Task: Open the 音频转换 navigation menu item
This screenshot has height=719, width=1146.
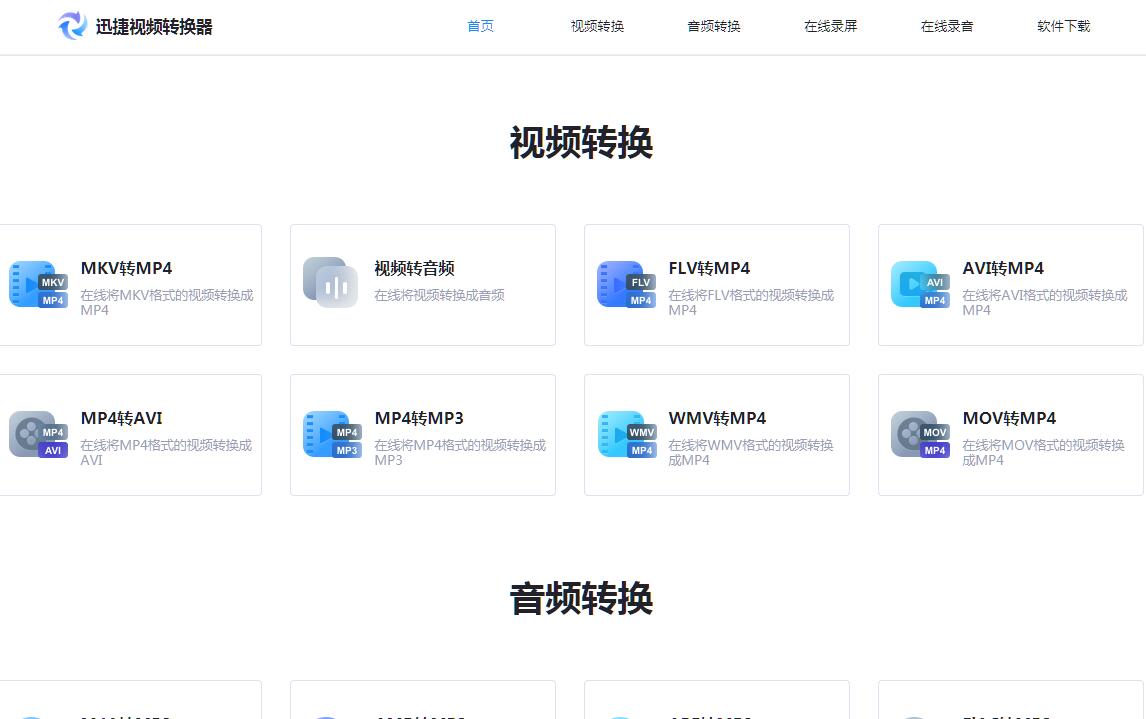Action: (x=714, y=26)
